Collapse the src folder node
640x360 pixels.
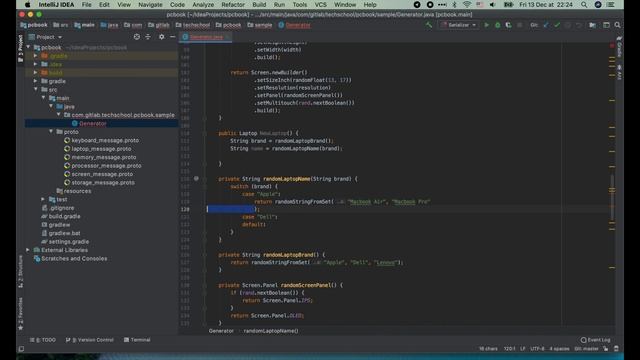36,89
